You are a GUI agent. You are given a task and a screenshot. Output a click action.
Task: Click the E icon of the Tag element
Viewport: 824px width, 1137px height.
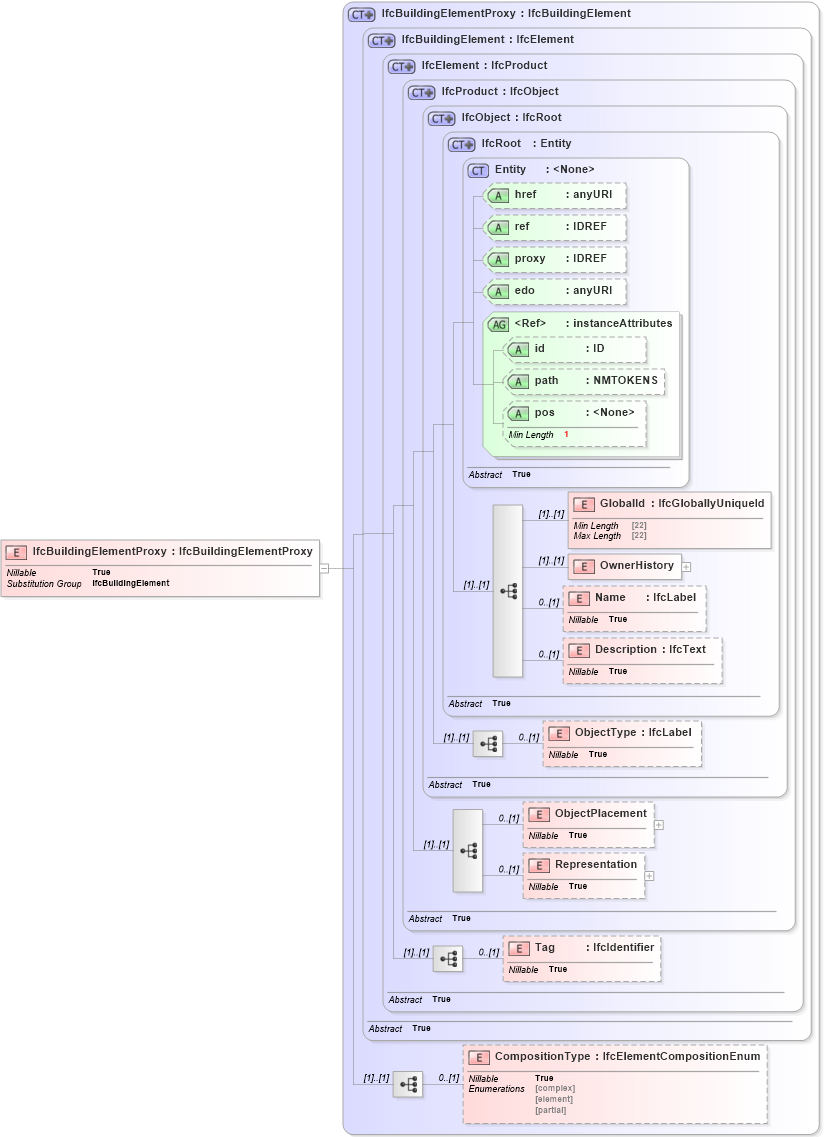click(x=517, y=948)
